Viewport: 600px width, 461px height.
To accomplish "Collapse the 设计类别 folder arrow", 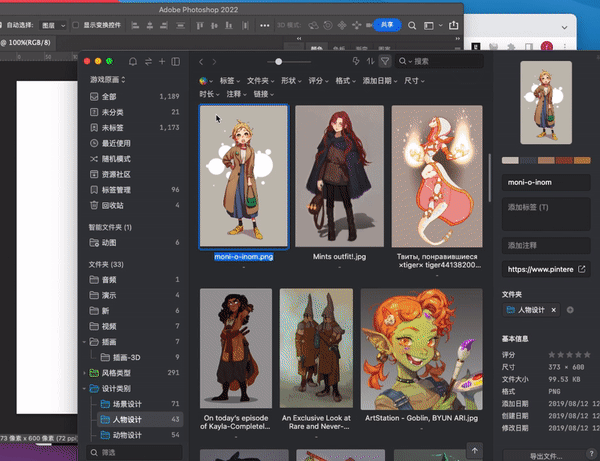I will click(84, 389).
